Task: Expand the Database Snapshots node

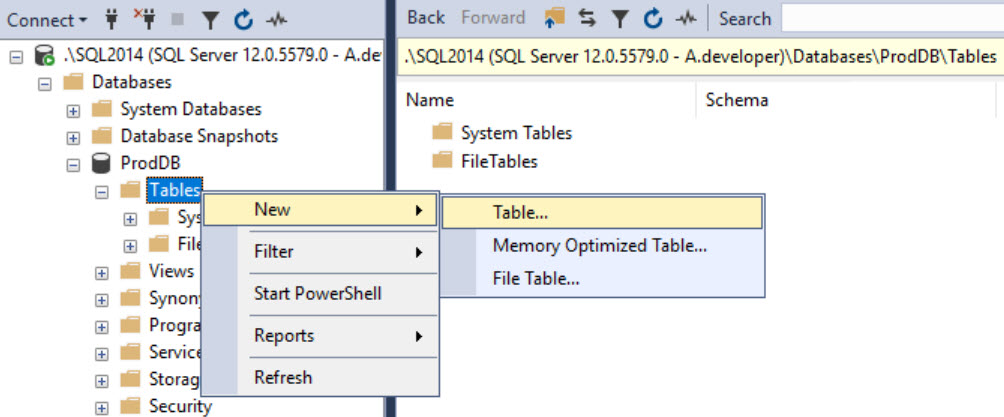Action: pyautogui.click(x=73, y=138)
